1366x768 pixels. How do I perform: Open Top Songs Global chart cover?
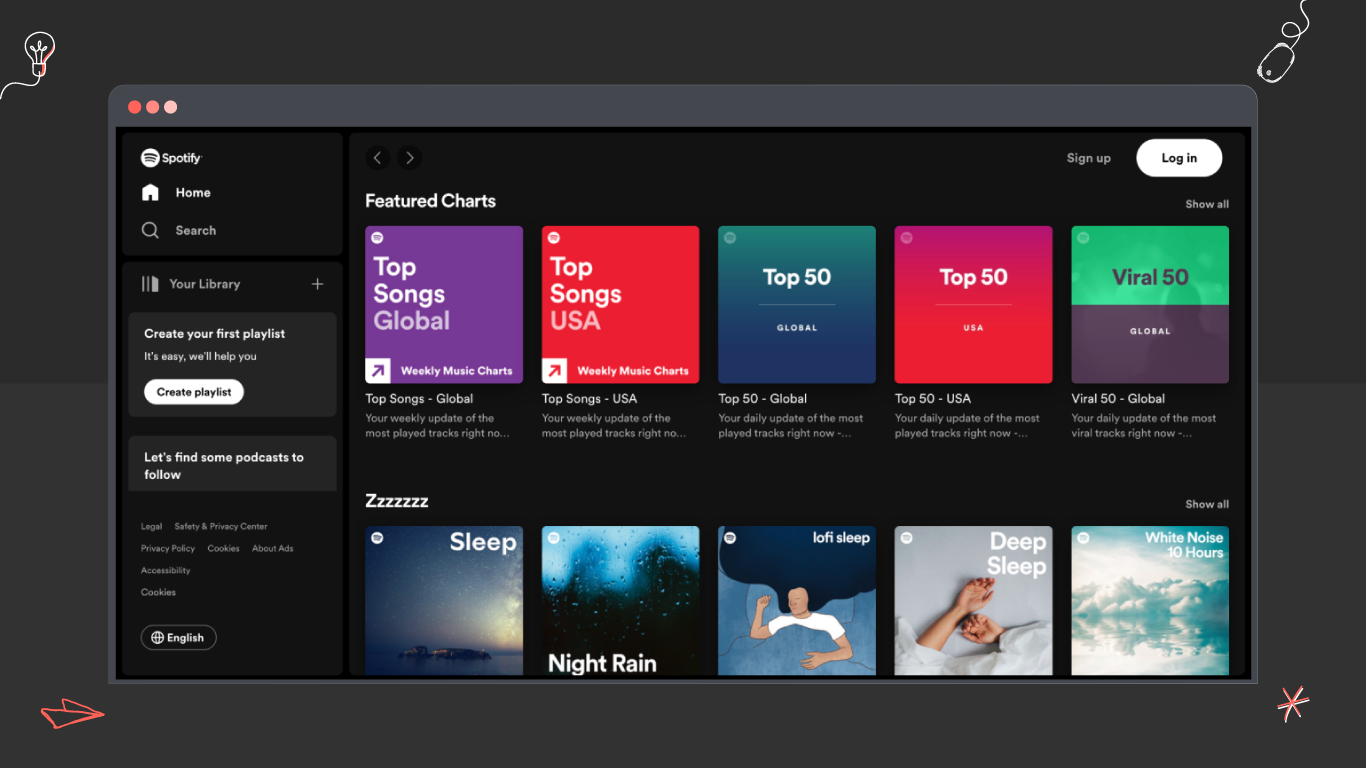pyautogui.click(x=444, y=305)
